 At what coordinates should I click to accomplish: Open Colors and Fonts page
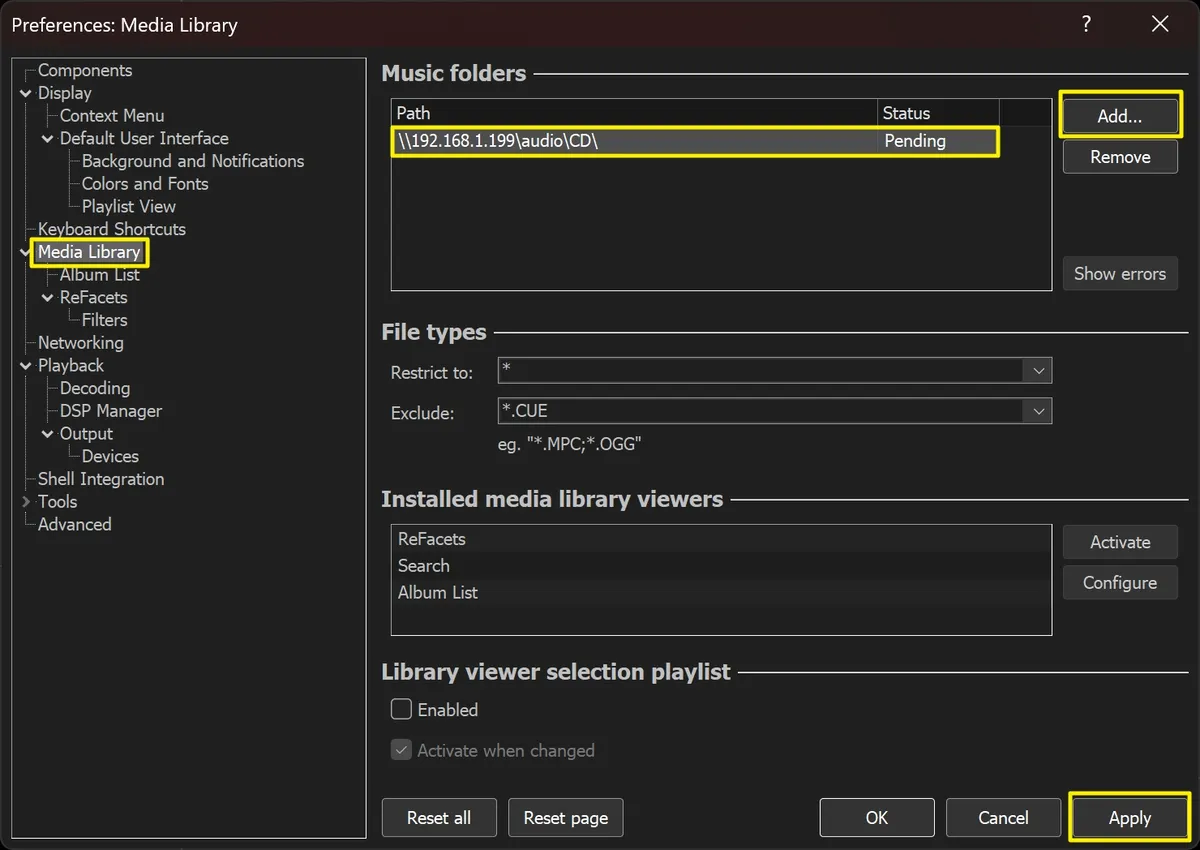145,184
